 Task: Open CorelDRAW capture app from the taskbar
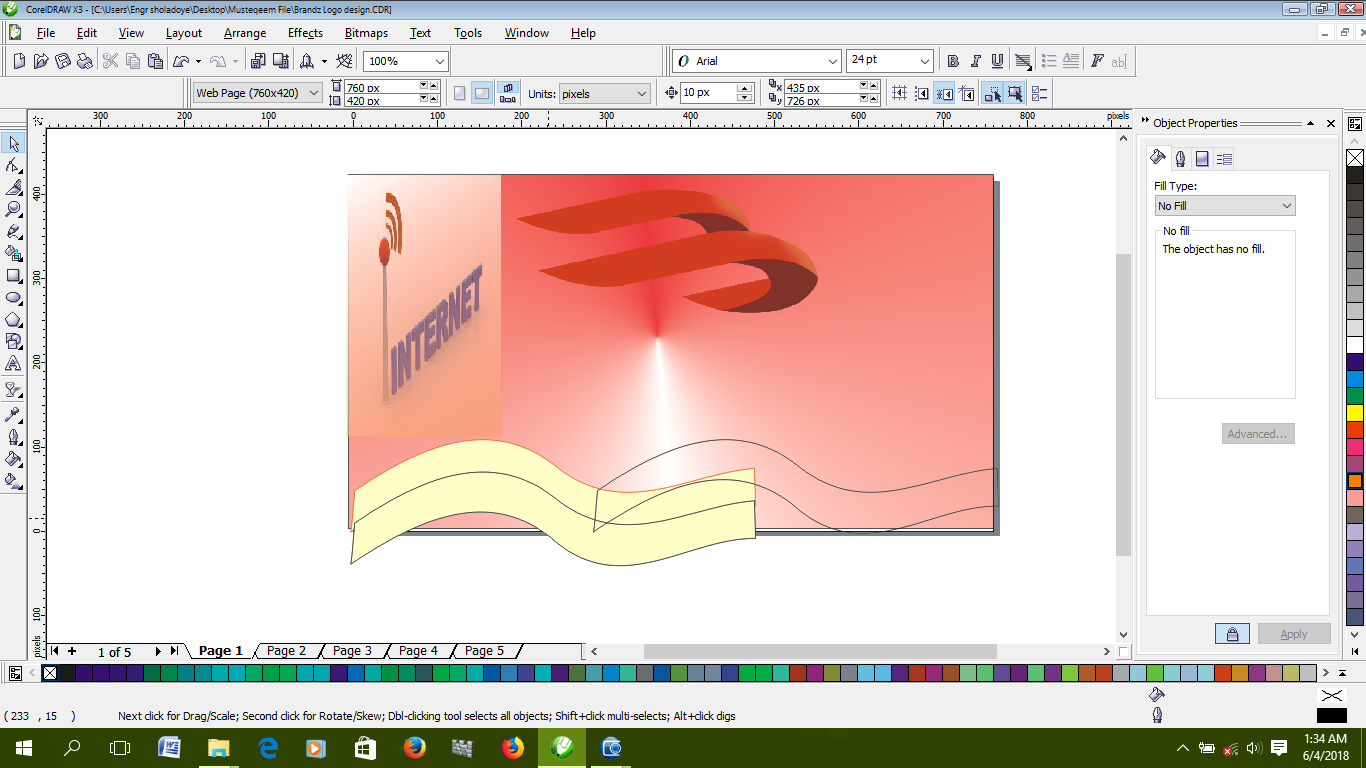point(610,747)
